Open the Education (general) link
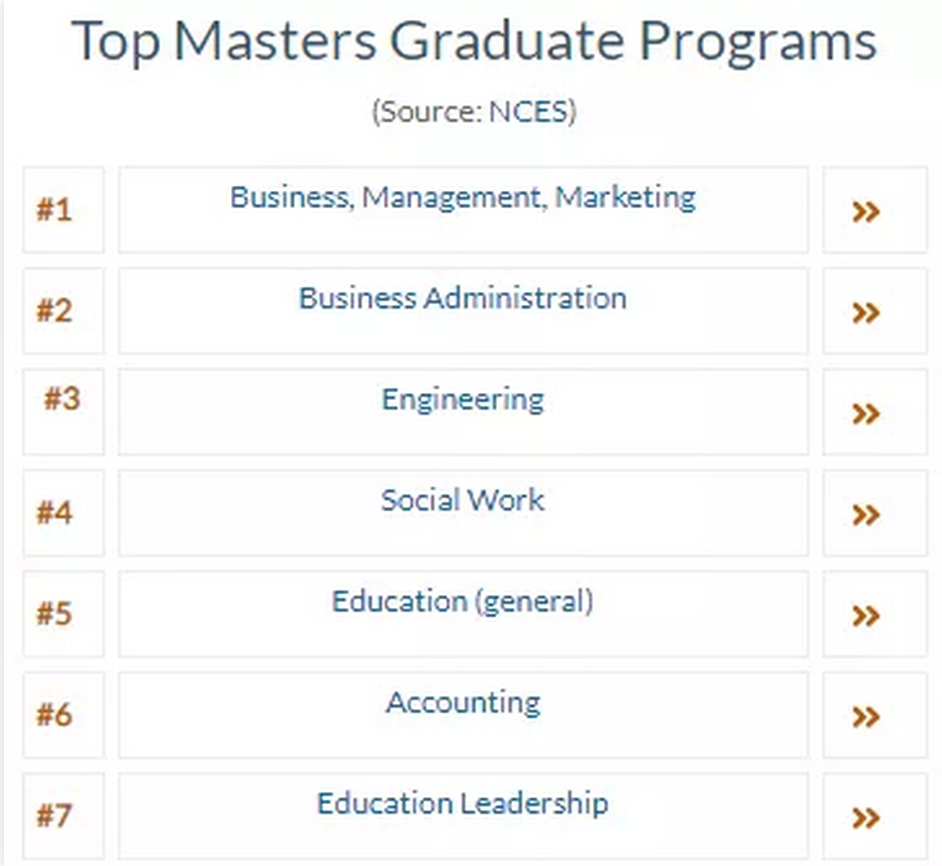 (x=463, y=601)
